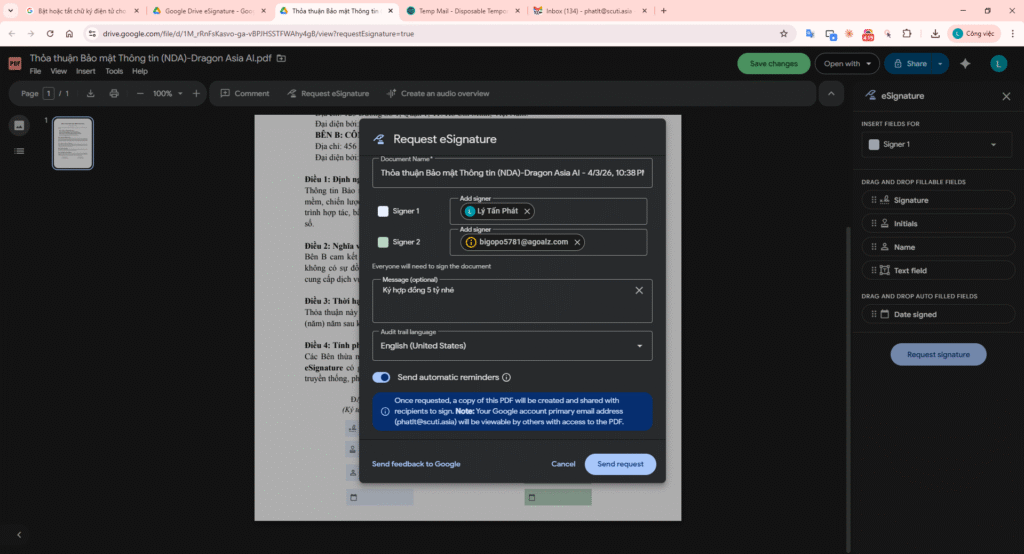Close the eSignature side panel
This screenshot has width=1024, height=554.
pos(1006,96)
